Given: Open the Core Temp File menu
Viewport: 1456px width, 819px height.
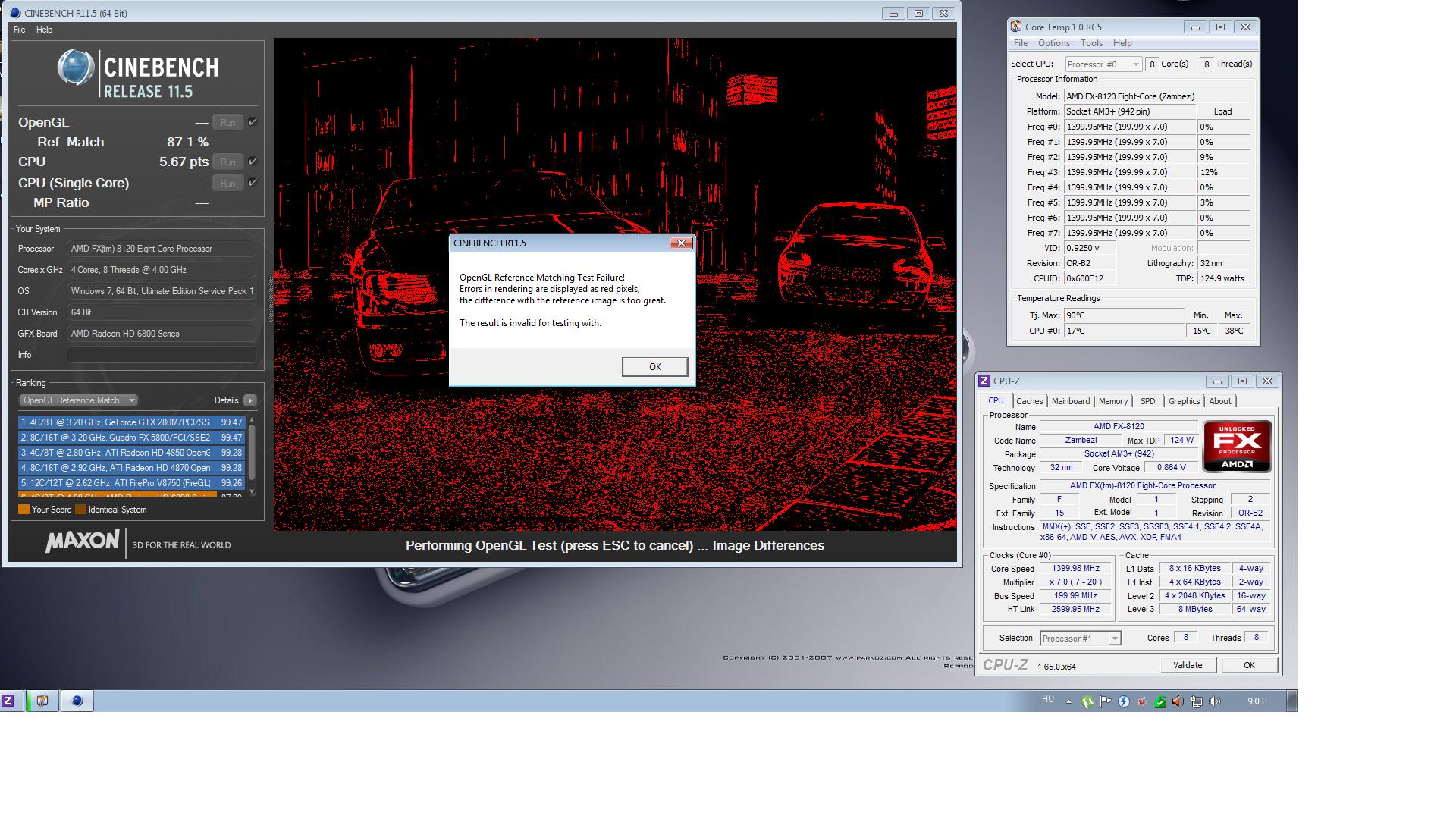Looking at the screenshot, I should (1021, 43).
